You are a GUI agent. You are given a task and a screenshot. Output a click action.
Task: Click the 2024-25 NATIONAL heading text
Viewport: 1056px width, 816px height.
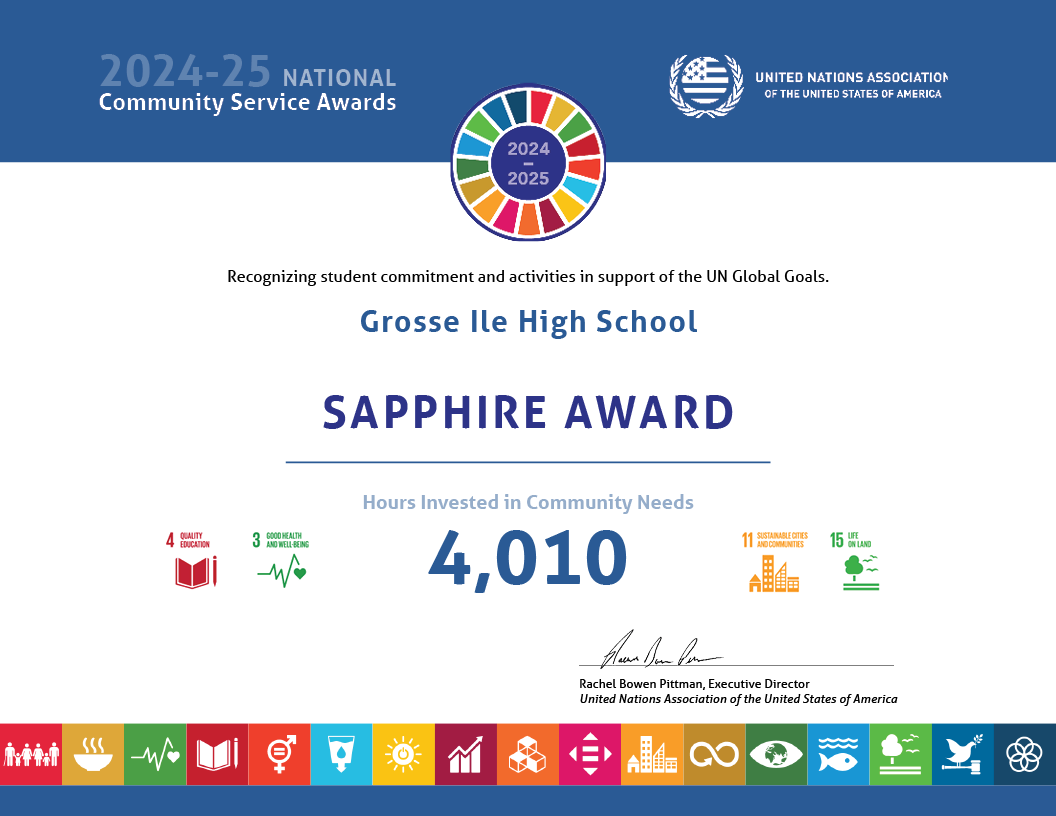click(x=248, y=72)
